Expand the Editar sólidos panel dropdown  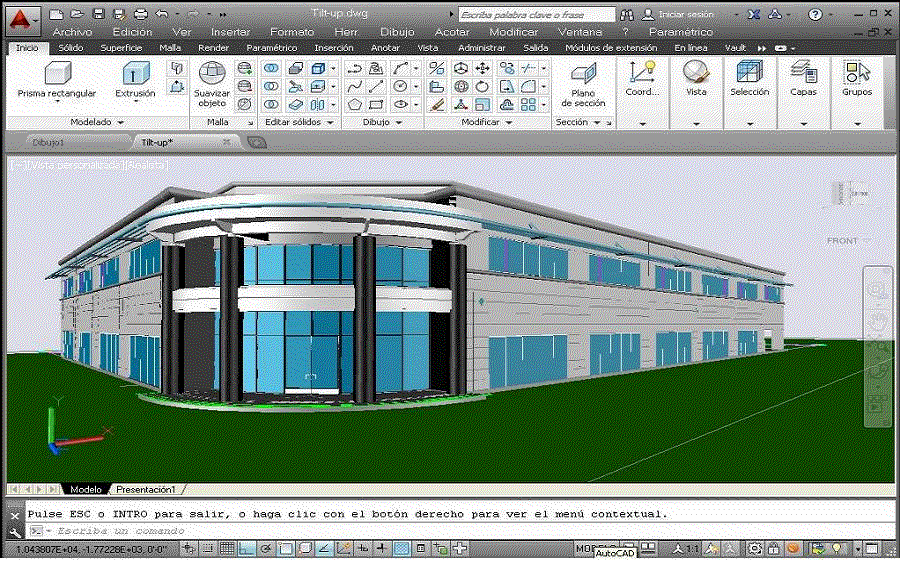click(x=299, y=122)
